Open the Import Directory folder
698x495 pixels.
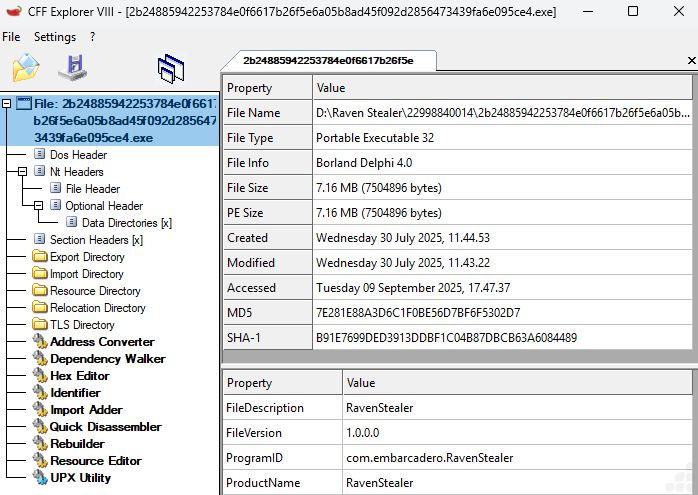(x=86, y=274)
